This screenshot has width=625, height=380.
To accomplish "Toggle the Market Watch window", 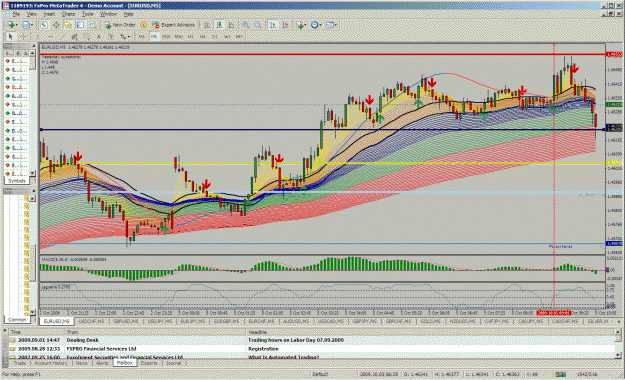I will [x=44, y=25].
